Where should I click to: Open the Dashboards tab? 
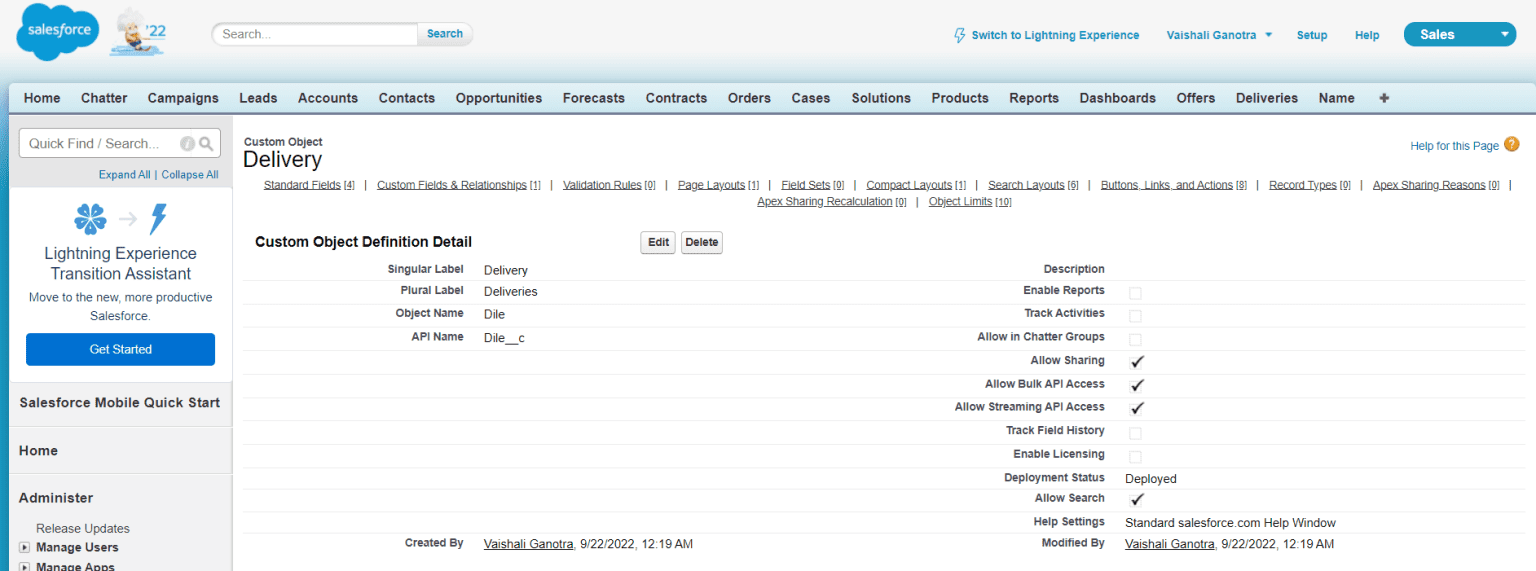(1118, 98)
